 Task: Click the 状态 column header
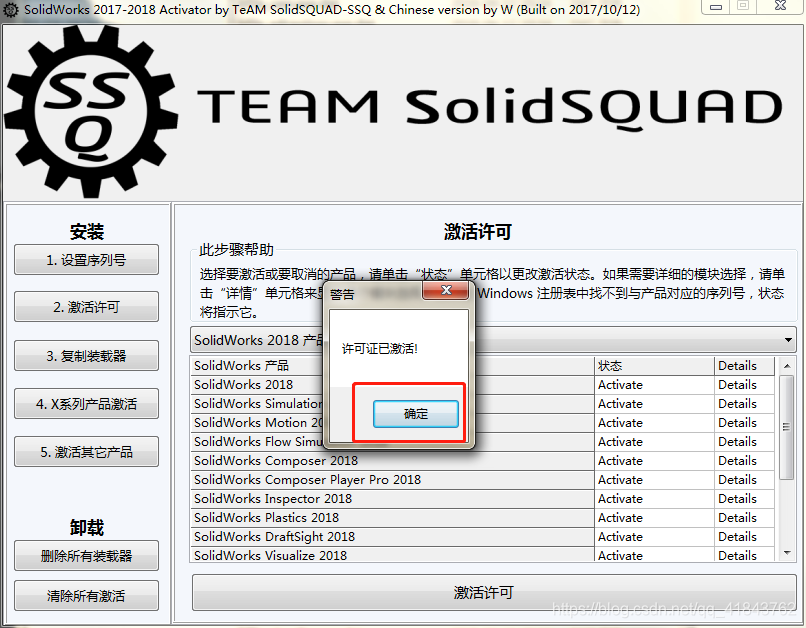tap(654, 365)
